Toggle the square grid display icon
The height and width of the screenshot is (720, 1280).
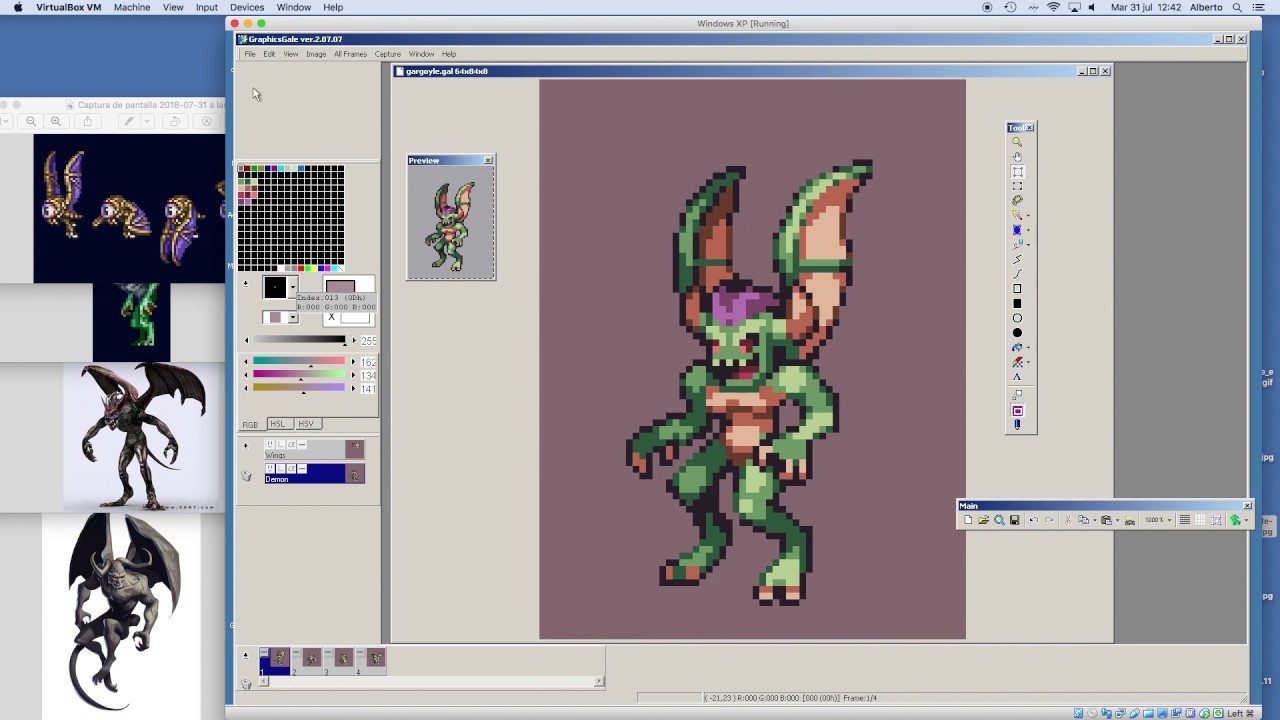click(1200, 520)
